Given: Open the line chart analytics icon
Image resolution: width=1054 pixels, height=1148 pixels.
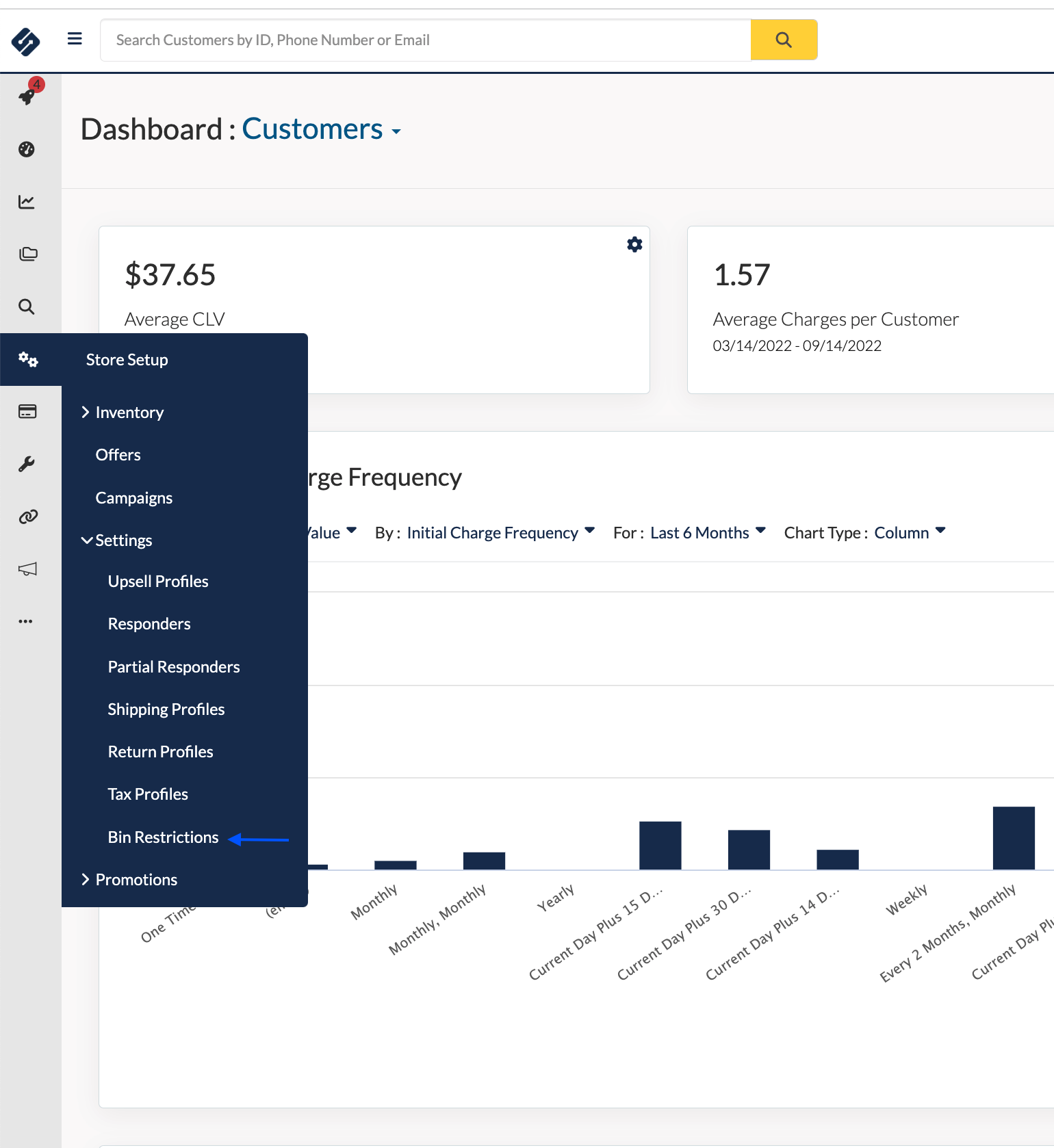Looking at the screenshot, I should point(27,202).
